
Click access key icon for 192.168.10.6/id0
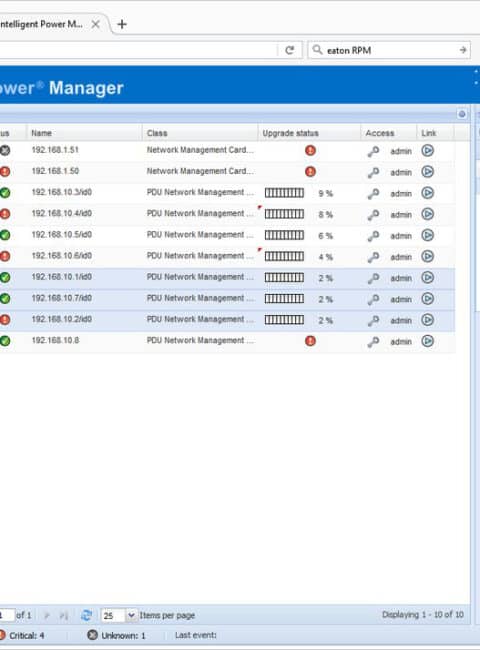[373, 257]
